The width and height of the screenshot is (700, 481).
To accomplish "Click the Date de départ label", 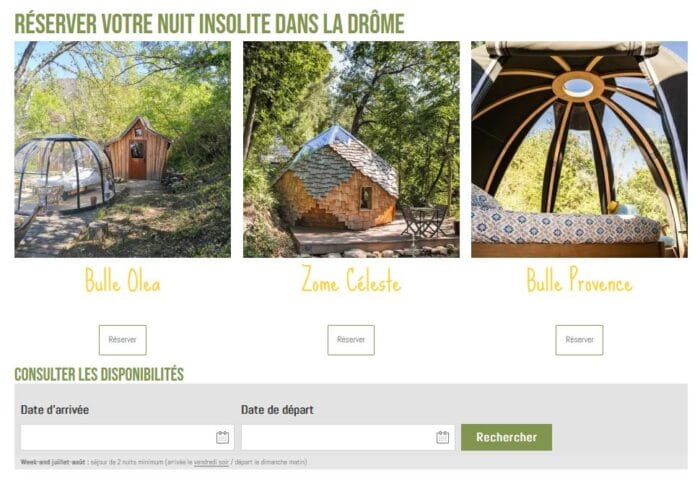I will pyautogui.click(x=277, y=410).
